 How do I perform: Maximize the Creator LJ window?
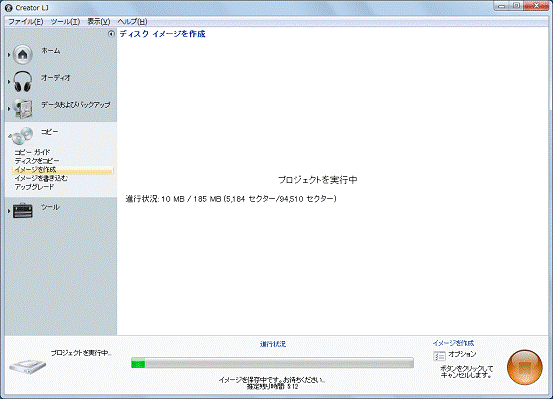516,6
